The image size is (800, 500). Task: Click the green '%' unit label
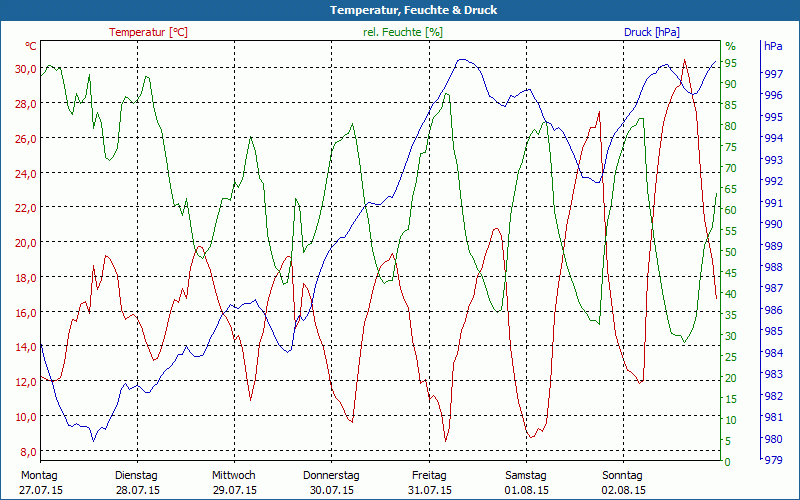731,46
